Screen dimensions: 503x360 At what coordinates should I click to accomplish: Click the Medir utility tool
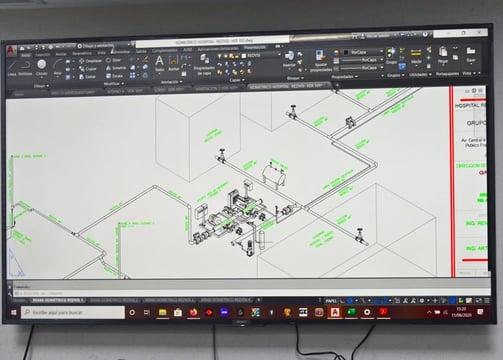click(416, 56)
